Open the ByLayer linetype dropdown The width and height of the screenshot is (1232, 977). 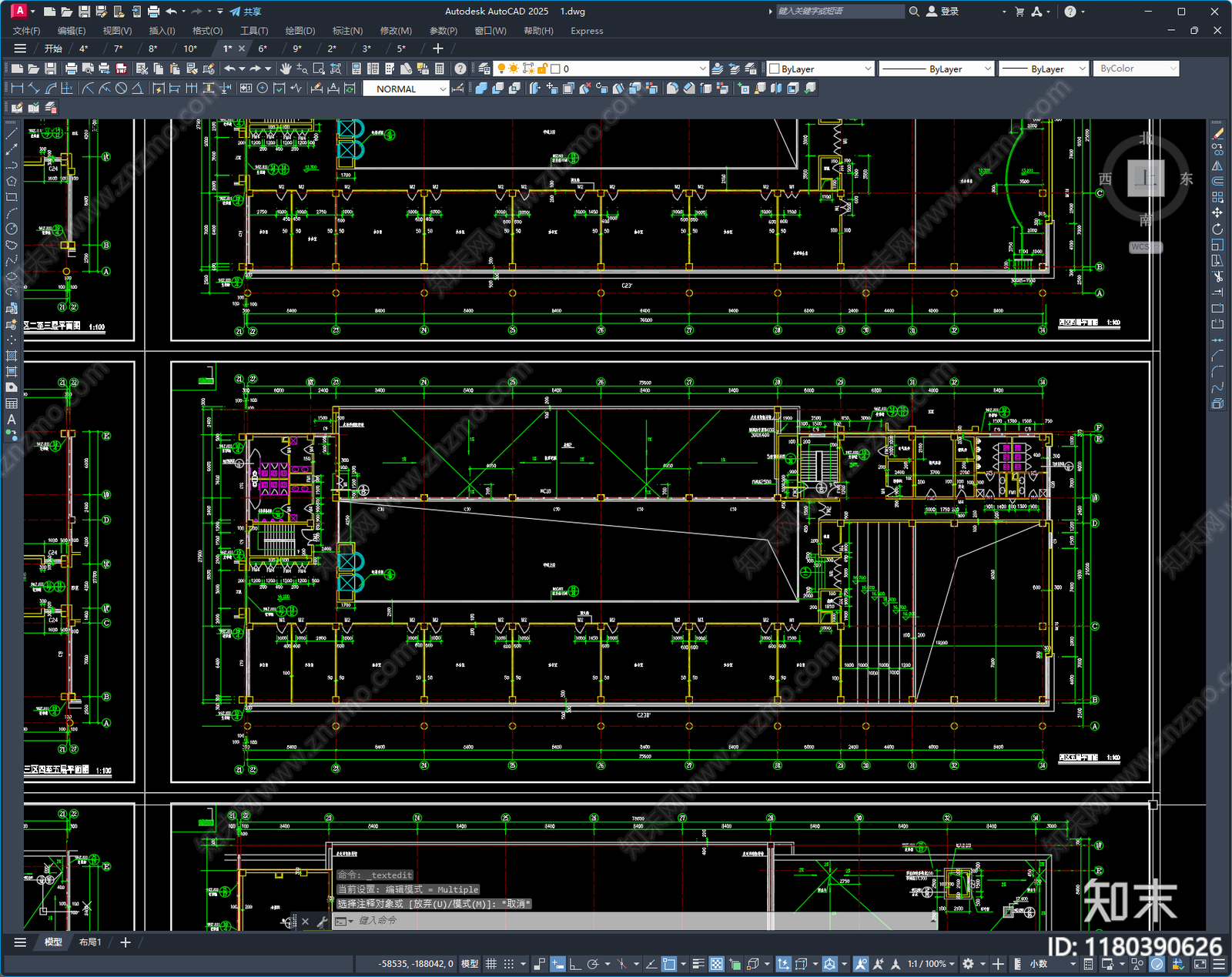937,69
